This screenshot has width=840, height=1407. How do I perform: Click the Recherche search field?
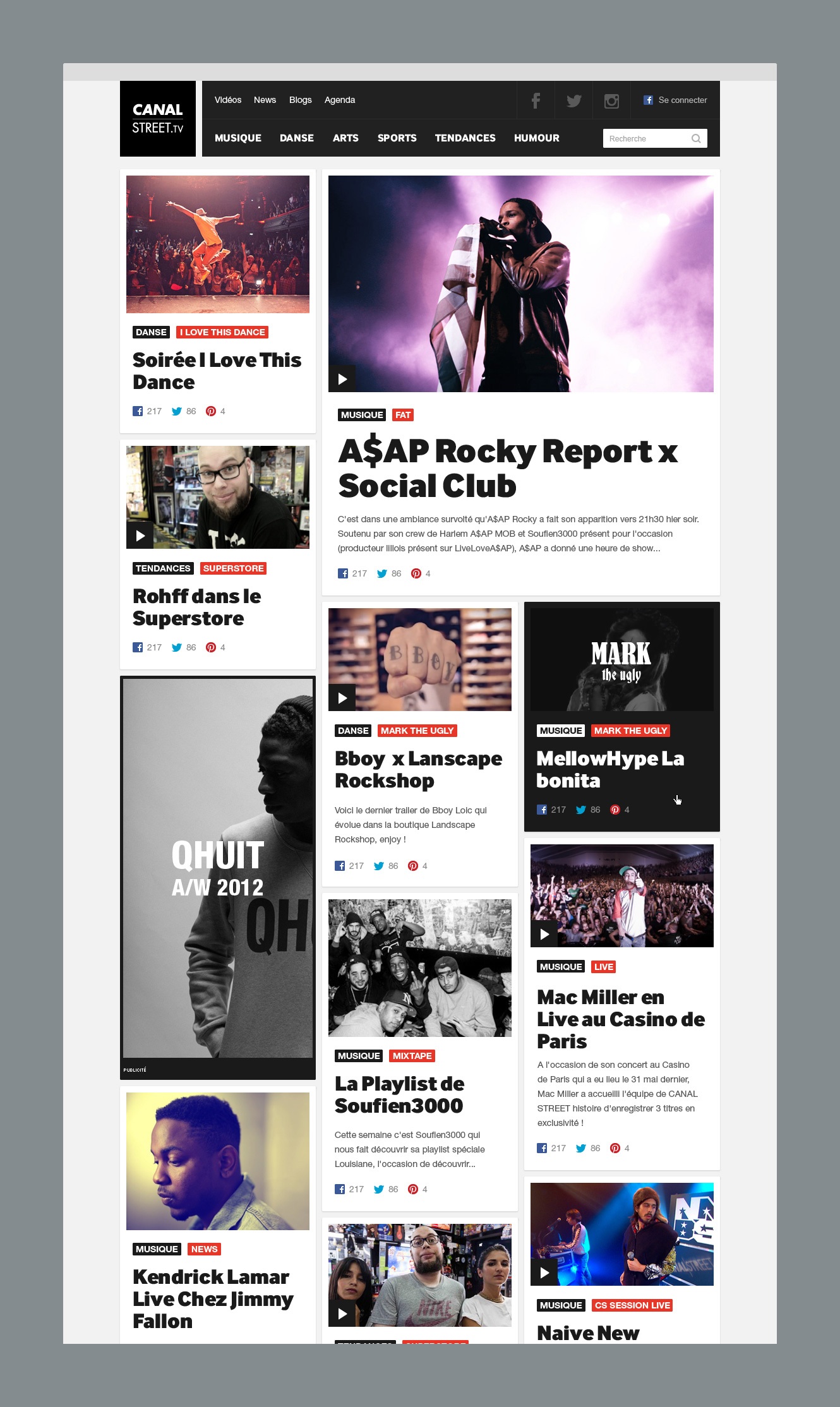coord(655,138)
